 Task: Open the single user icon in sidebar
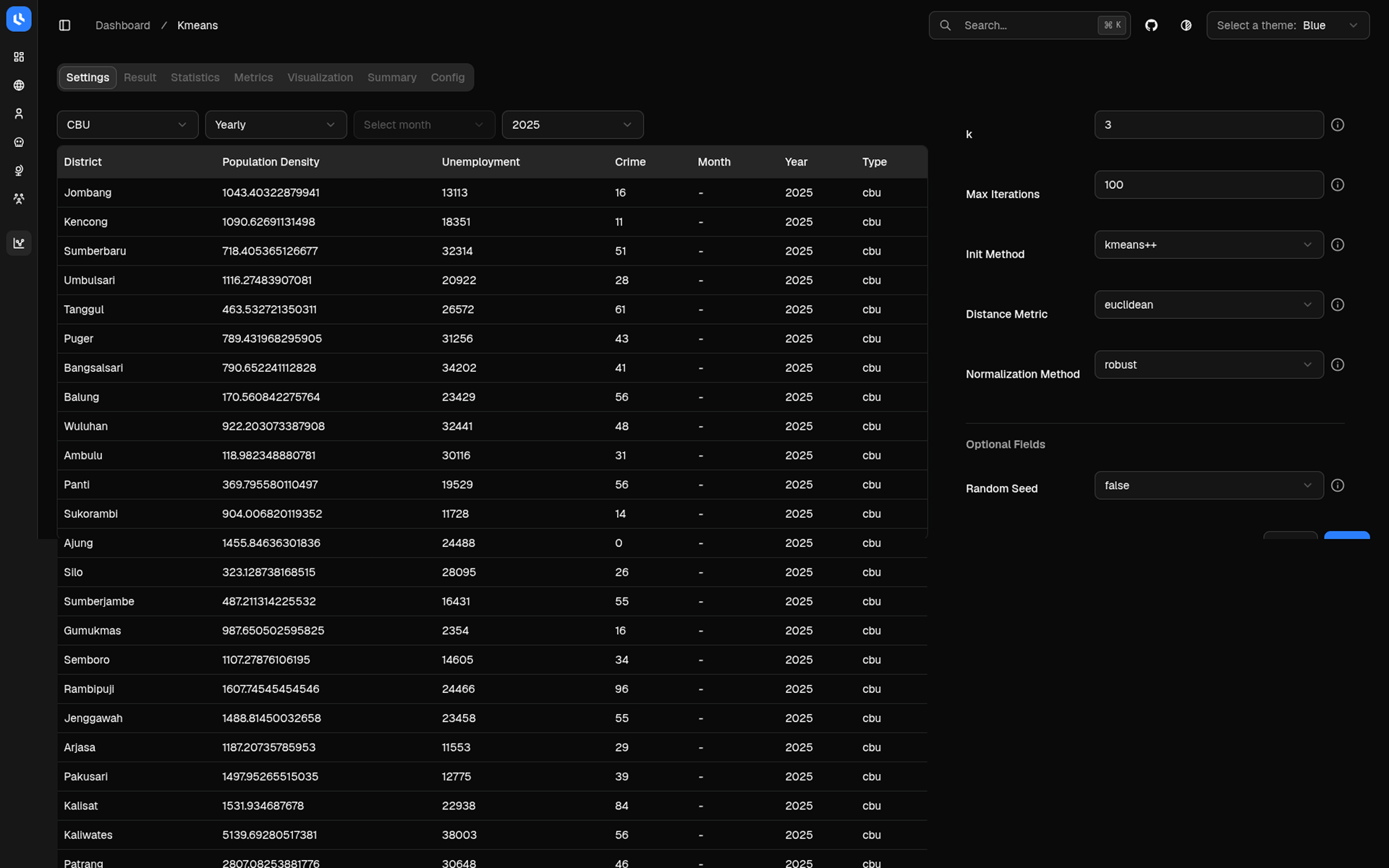tap(19, 114)
